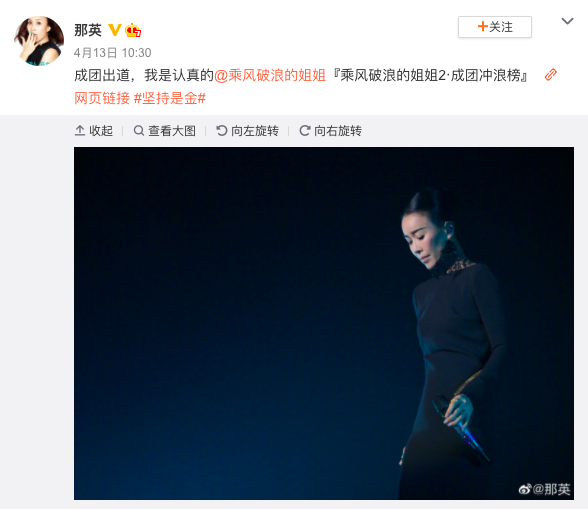This screenshot has width=588, height=509.
Task: Click the clockwise rotate icon
Action: click(x=304, y=131)
